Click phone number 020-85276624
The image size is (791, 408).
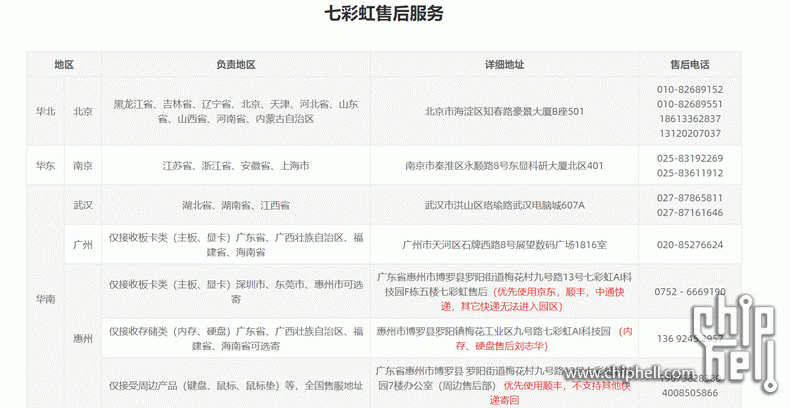690,245
